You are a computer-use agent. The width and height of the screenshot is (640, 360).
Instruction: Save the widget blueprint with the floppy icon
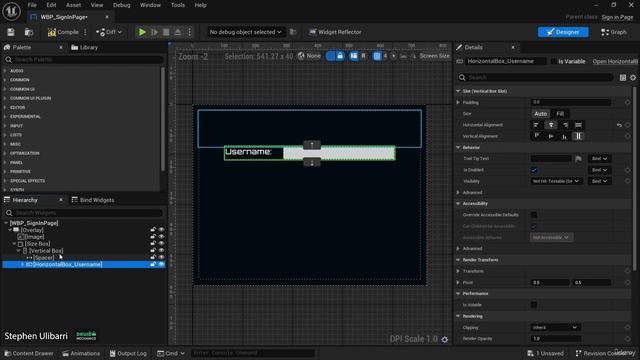pyautogui.click(x=11, y=32)
